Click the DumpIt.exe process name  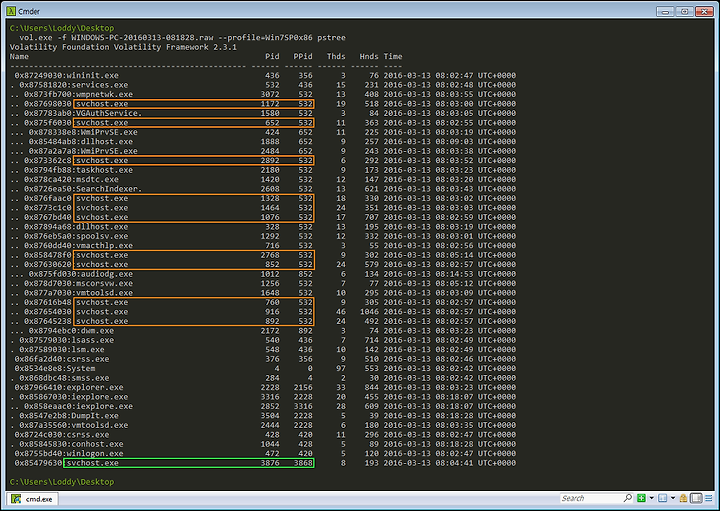[x=95, y=416]
